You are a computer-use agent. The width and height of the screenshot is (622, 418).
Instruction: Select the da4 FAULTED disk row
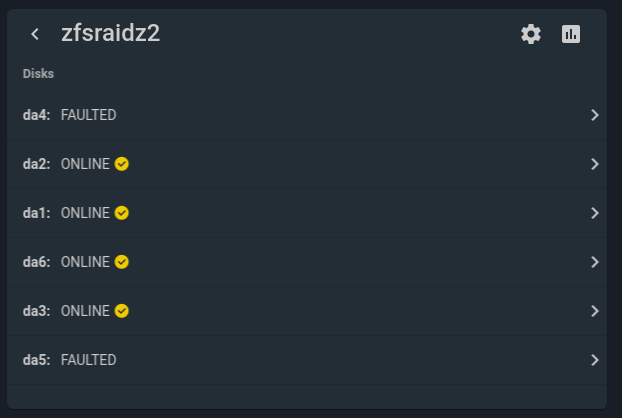pos(307,115)
